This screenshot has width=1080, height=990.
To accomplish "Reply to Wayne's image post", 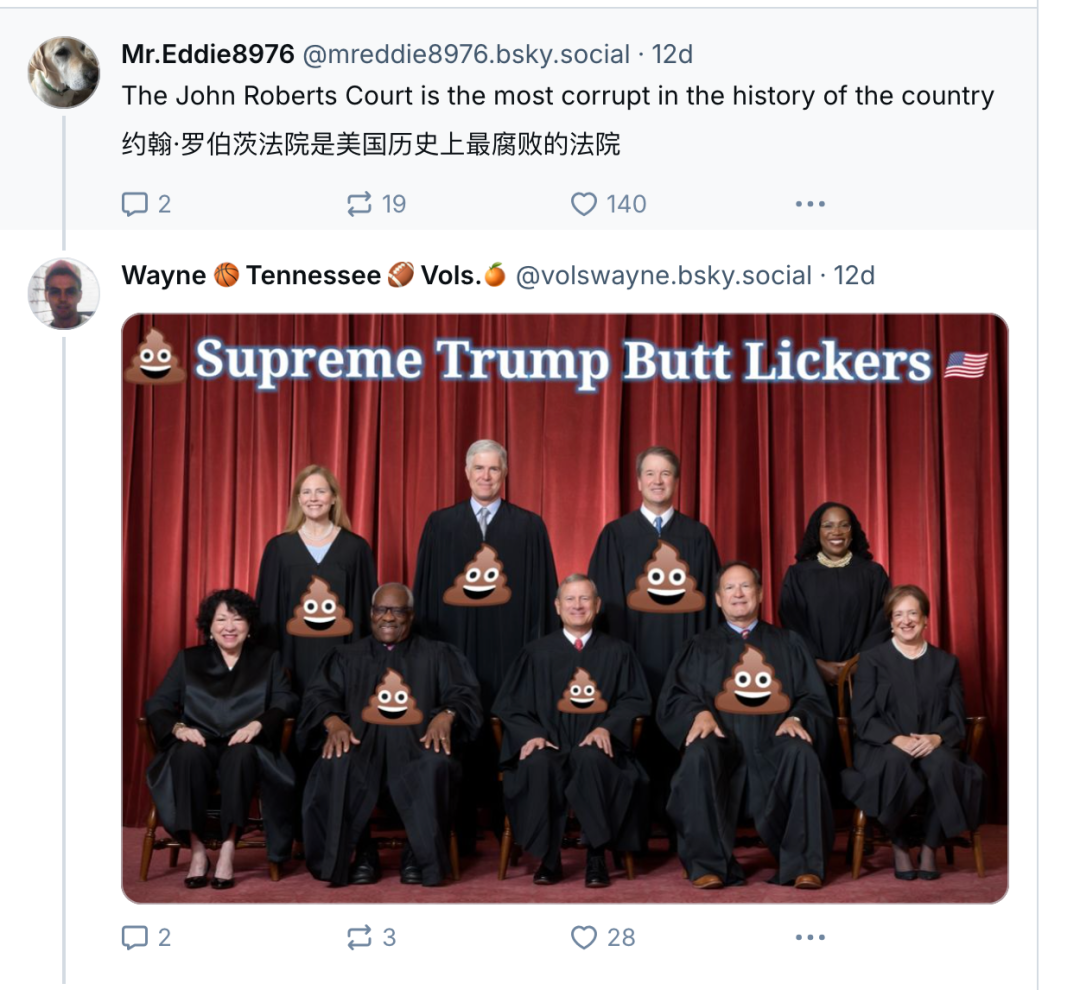I will click(x=134, y=937).
